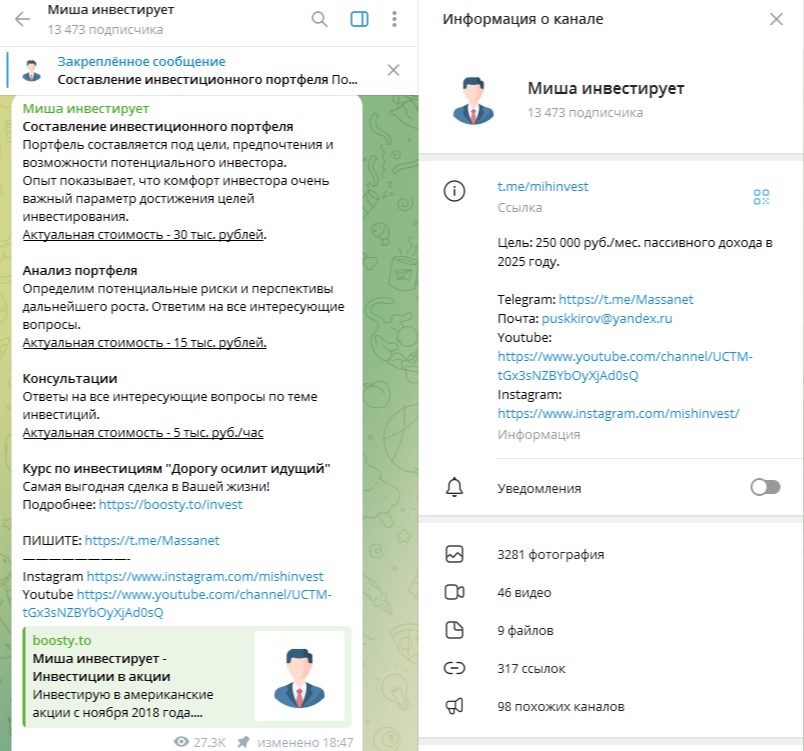This screenshot has width=804, height=751.
Task: Click text 'Актуальная стоимость - 15 тыс. рублей.'
Action: click(145, 342)
